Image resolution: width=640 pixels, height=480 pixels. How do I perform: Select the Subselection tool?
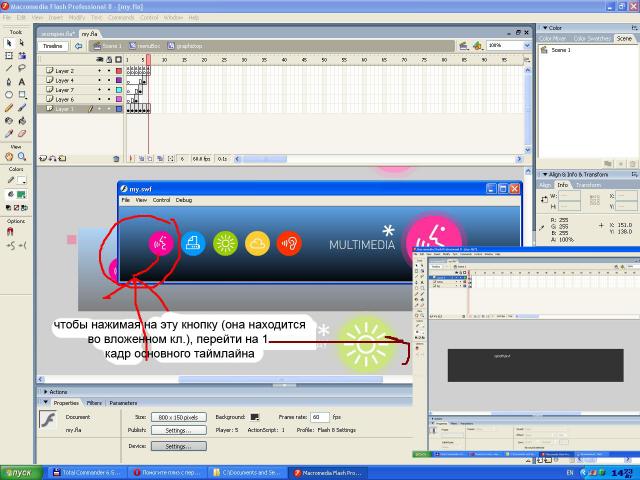[22, 43]
